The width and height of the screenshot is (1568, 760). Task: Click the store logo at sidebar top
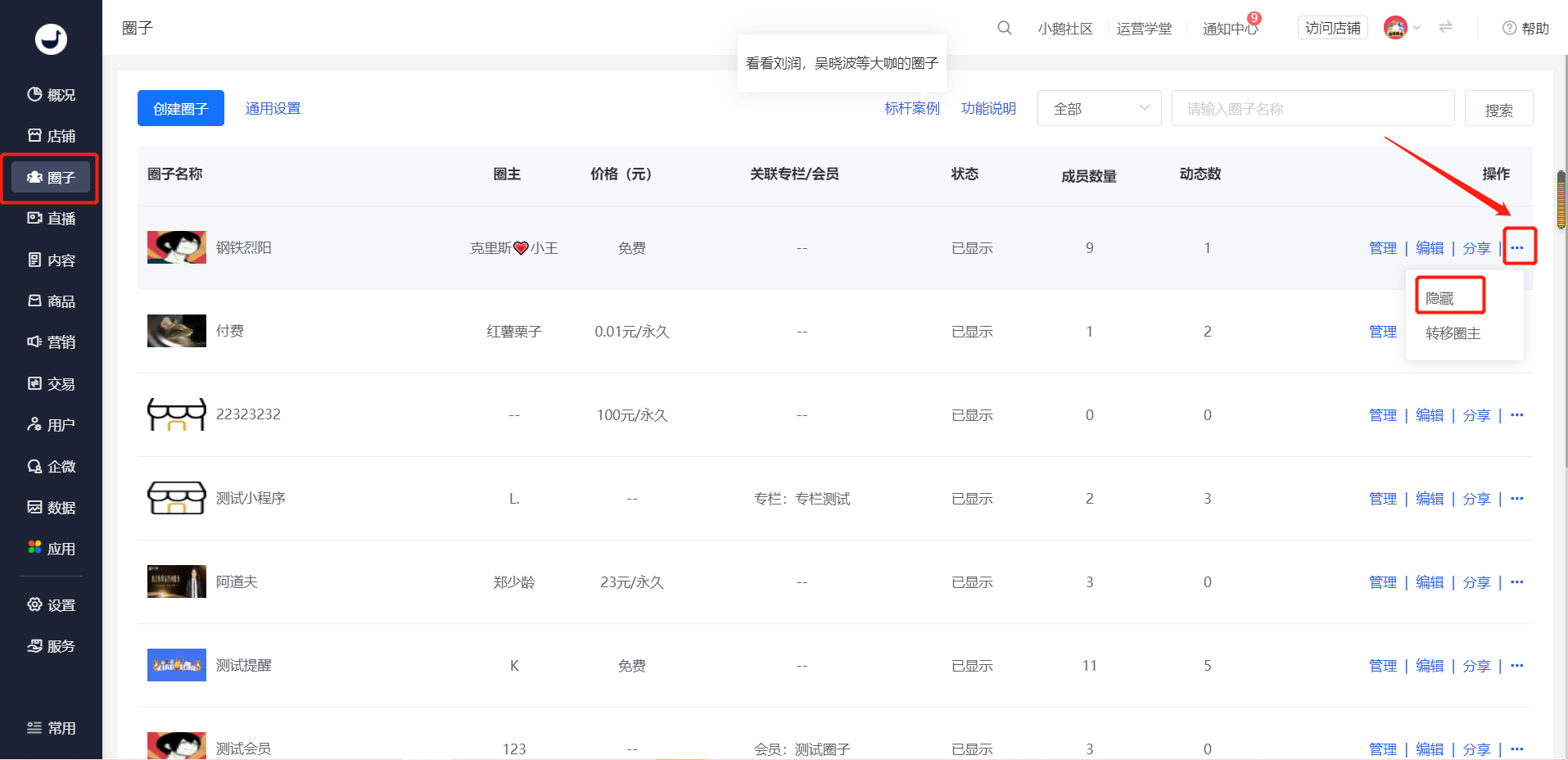pos(51,38)
